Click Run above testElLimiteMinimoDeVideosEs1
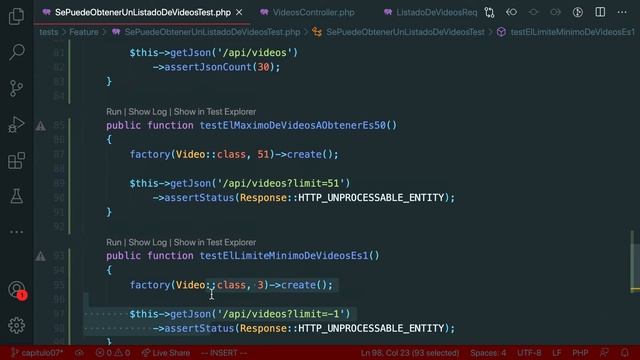The height and width of the screenshot is (360, 640). 113,242
